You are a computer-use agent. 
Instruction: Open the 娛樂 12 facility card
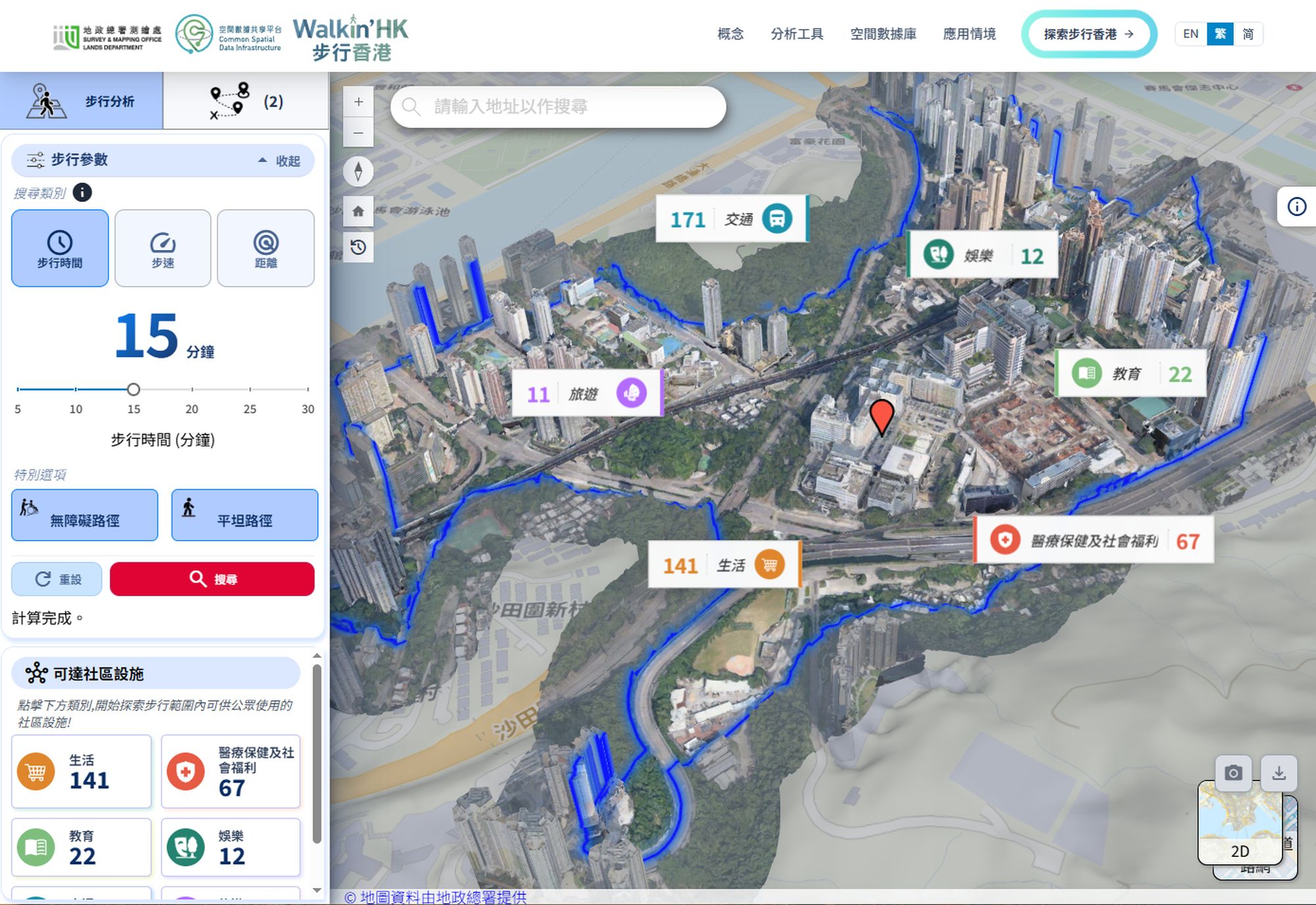pyautogui.click(x=231, y=847)
